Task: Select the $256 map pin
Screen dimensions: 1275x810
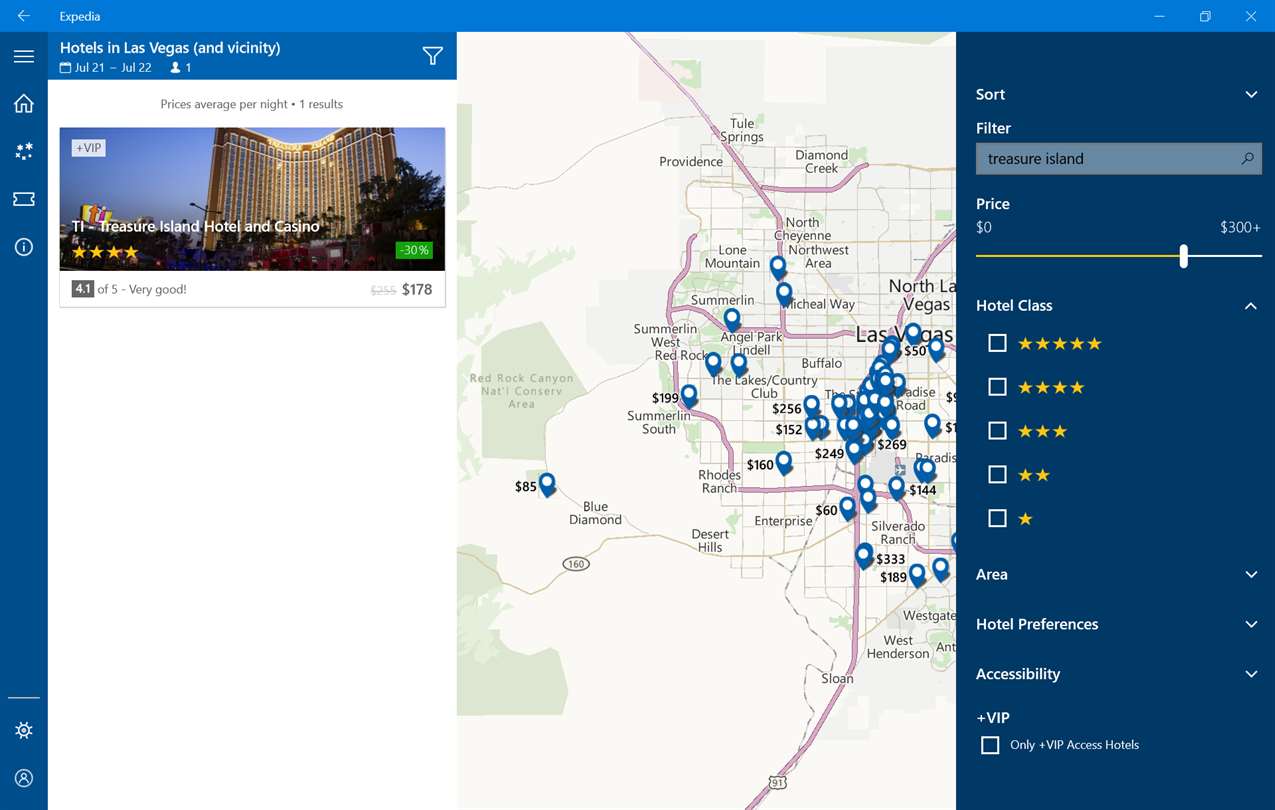Action: (812, 407)
